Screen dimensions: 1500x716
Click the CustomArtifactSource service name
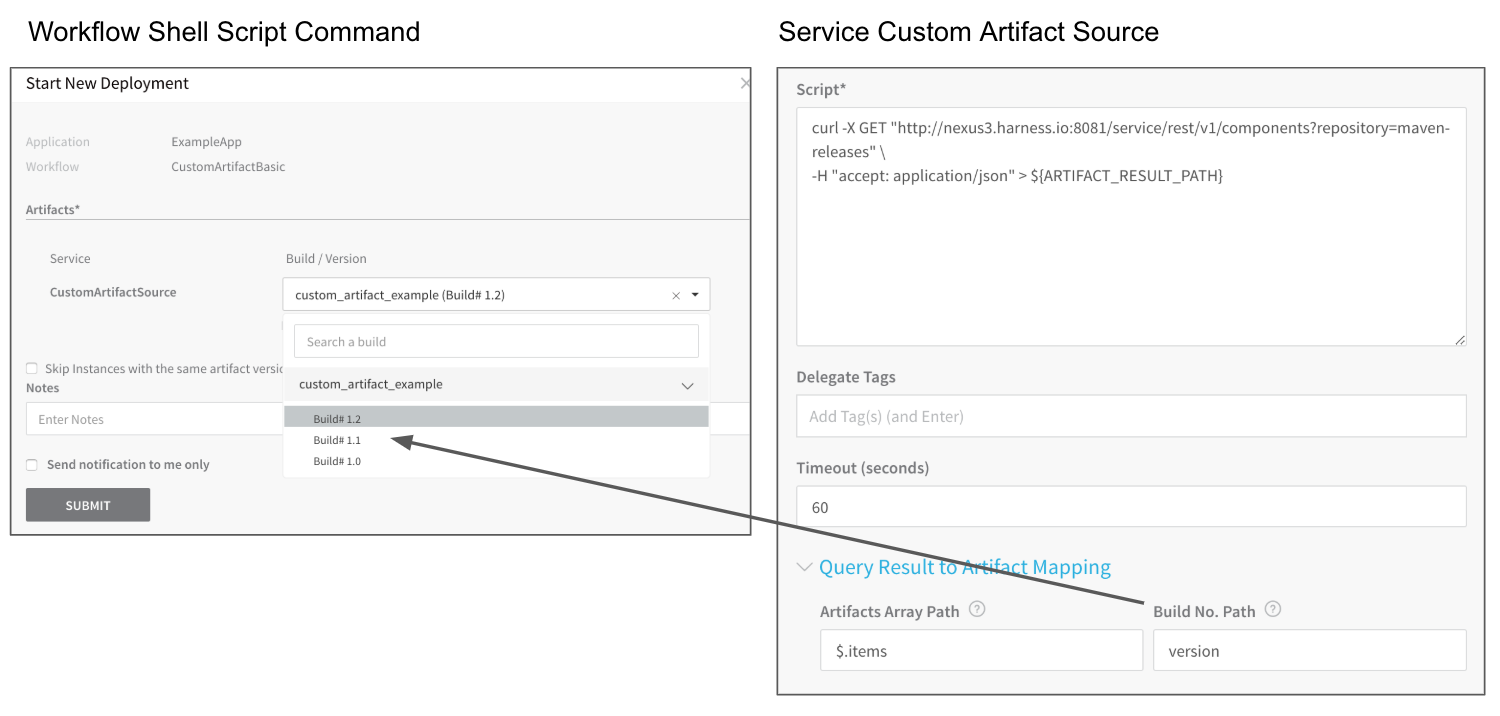pyautogui.click(x=113, y=292)
